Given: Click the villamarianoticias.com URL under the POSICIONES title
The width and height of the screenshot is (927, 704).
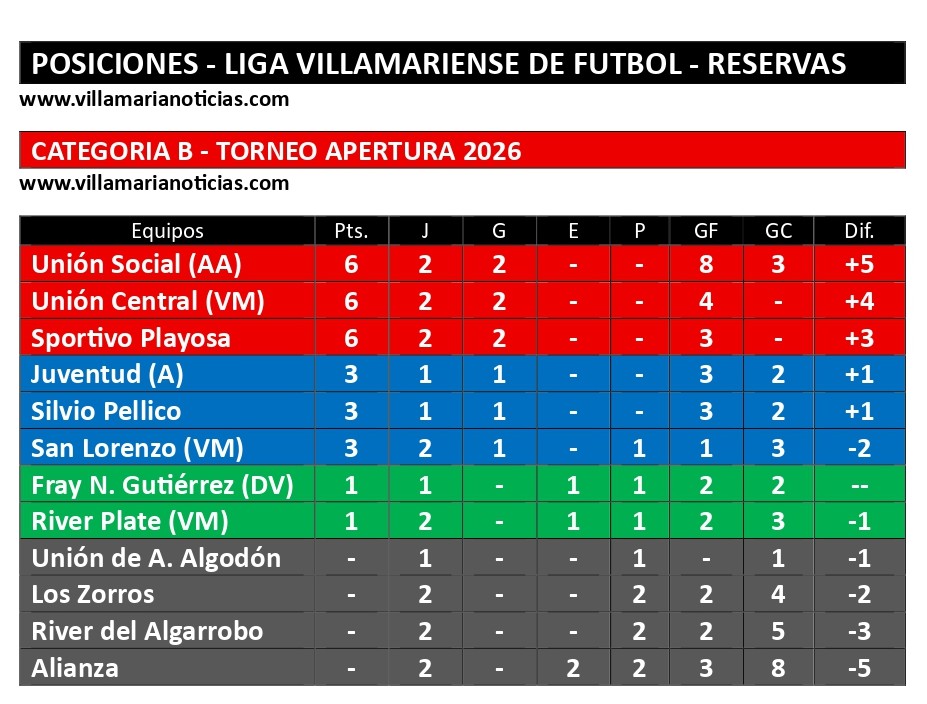Looking at the screenshot, I should (154, 99).
